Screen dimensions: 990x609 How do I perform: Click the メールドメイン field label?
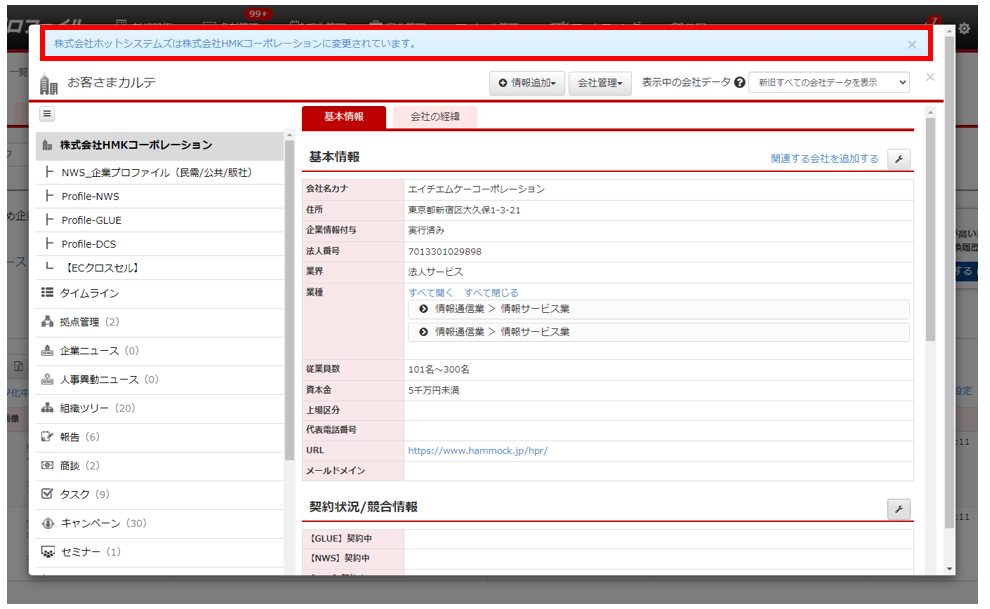(x=336, y=471)
